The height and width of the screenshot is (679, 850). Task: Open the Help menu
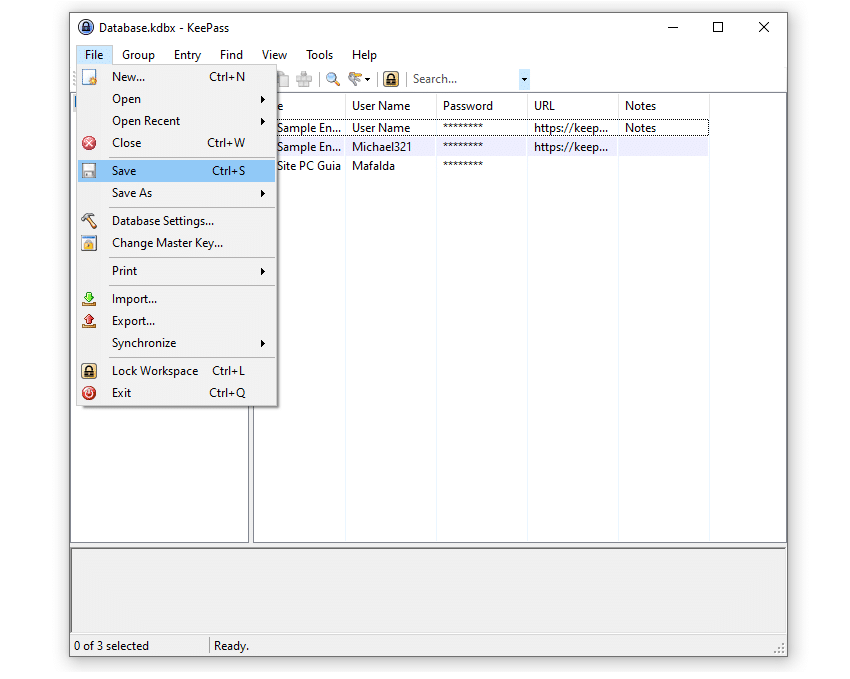(364, 55)
